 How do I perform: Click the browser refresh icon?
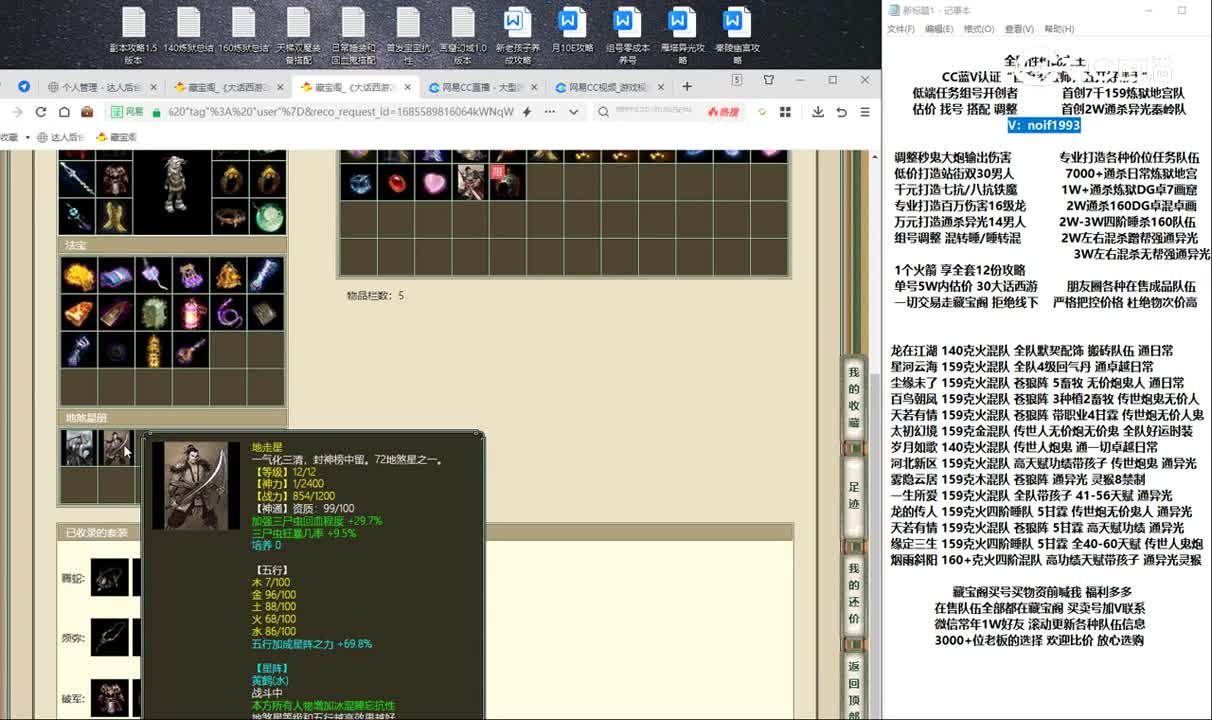(x=41, y=112)
